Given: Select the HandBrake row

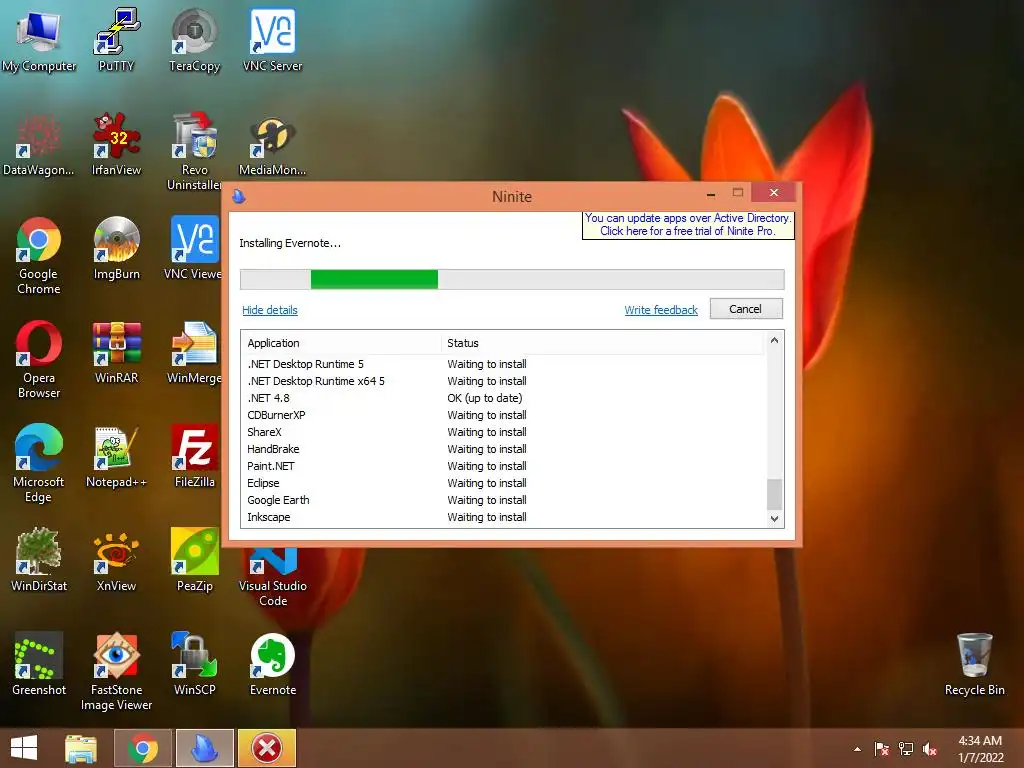Looking at the screenshot, I should coord(503,449).
